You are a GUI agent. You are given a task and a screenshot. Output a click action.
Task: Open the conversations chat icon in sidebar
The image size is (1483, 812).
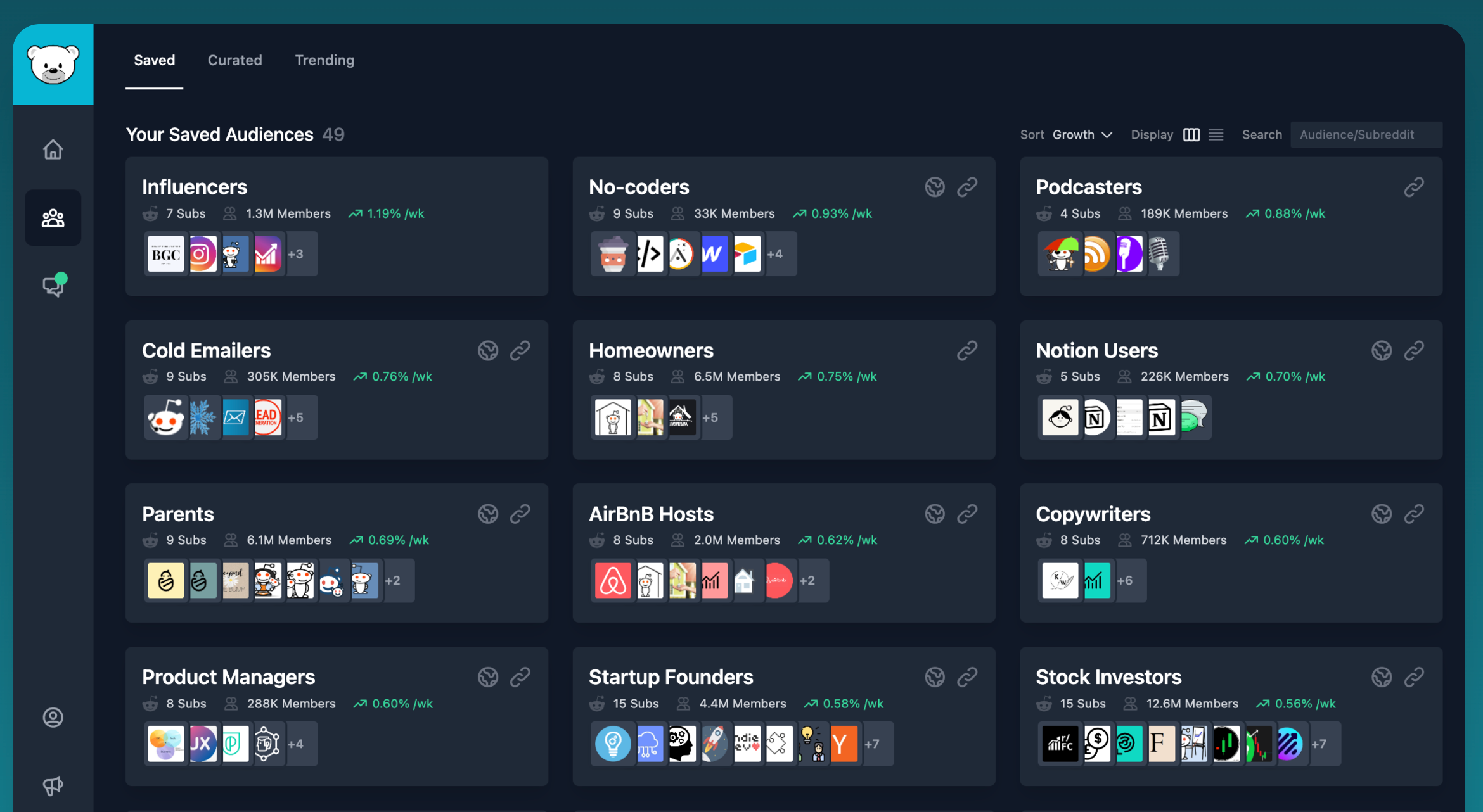(53, 286)
